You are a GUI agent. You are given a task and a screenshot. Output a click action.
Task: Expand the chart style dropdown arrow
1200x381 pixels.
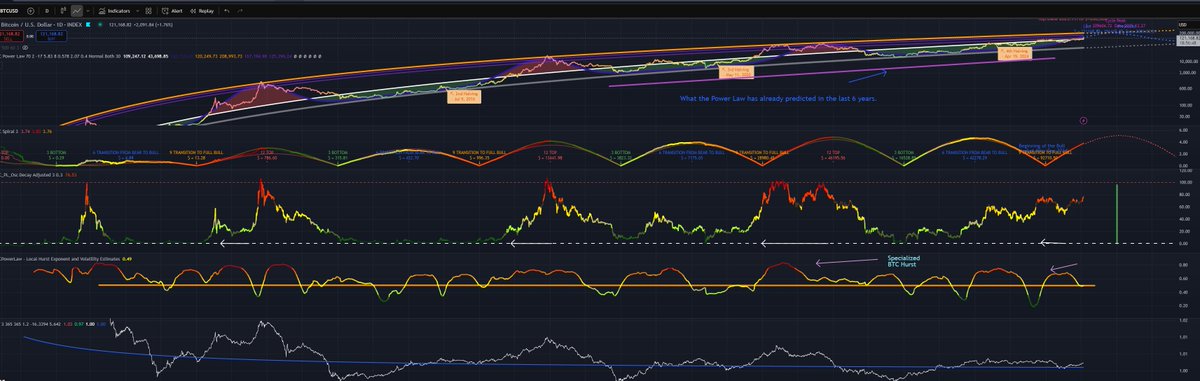88,11
